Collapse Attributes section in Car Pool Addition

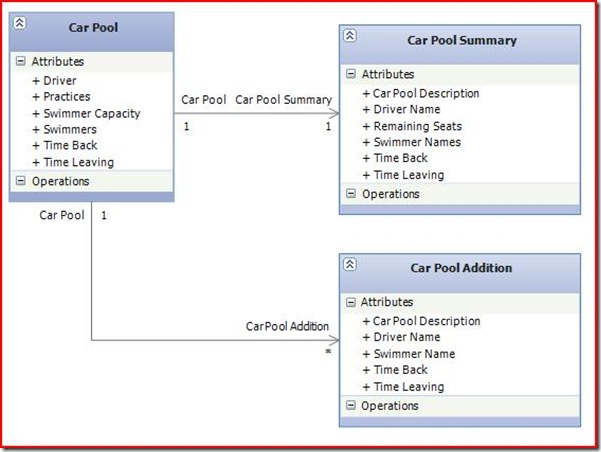pos(350,302)
